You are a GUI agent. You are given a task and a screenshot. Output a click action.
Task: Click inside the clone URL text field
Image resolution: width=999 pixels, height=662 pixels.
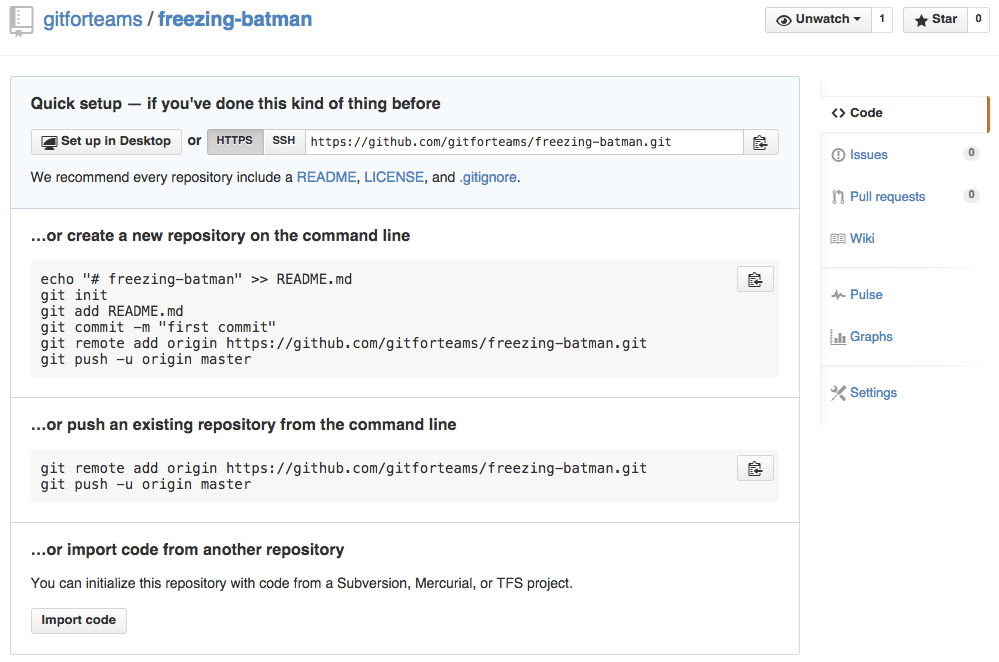click(520, 141)
